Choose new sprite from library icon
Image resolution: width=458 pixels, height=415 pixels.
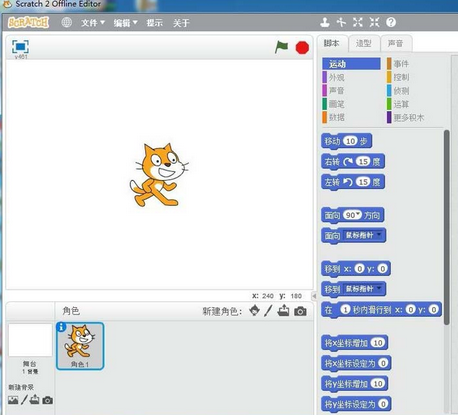point(255,311)
